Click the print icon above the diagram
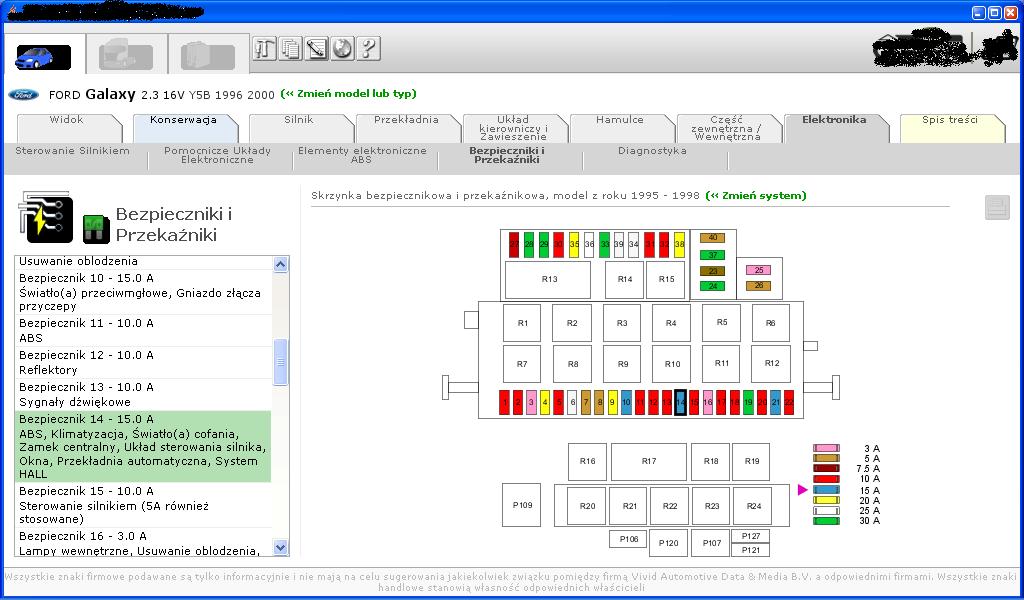The height and width of the screenshot is (600, 1024). [997, 207]
